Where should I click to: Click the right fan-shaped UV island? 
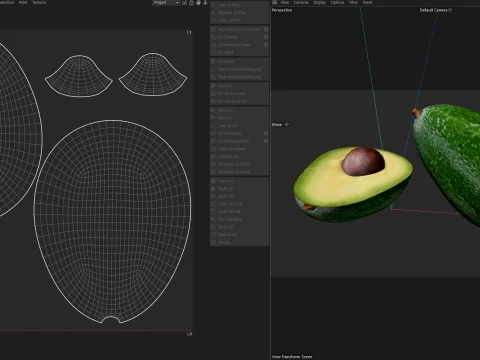(x=153, y=74)
